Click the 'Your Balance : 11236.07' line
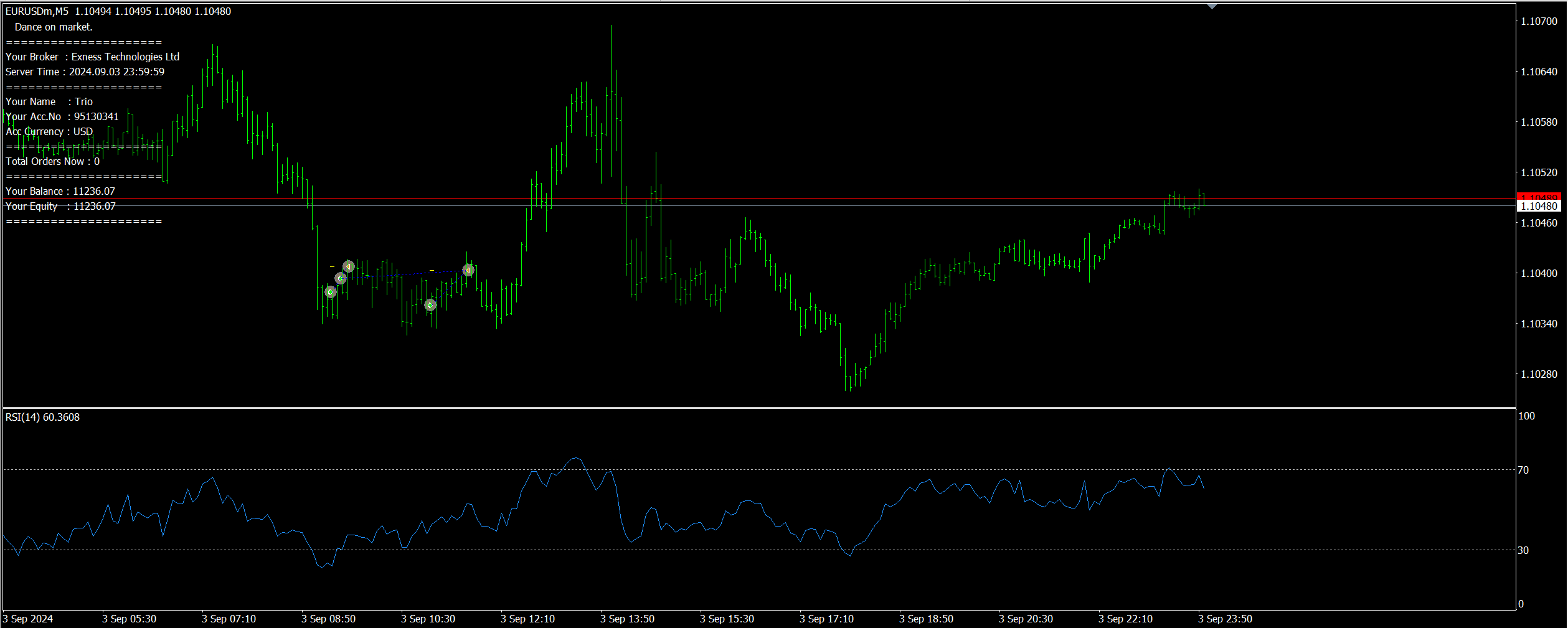The height and width of the screenshot is (628, 1568). click(x=60, y=191)
